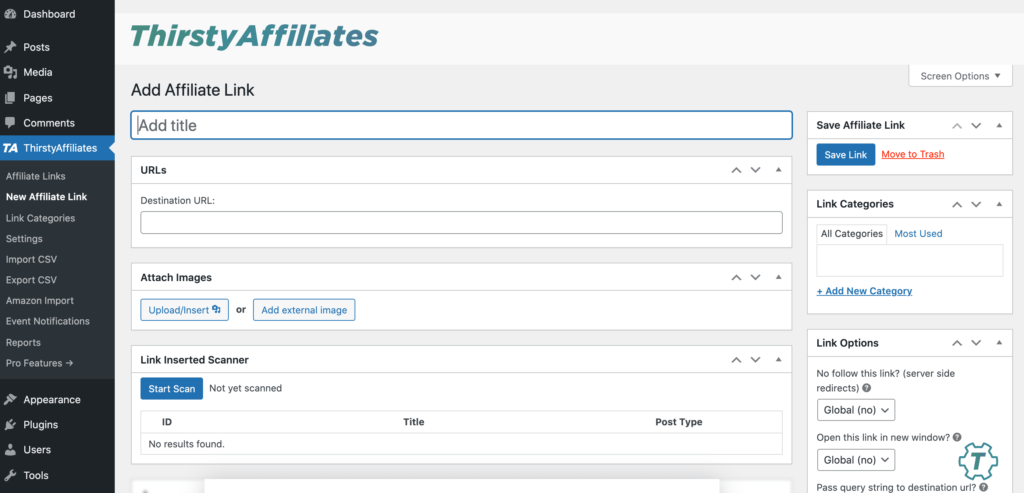
Task: Click the floating ThirstyAffiliates gear badge
Action: point(977,461)
